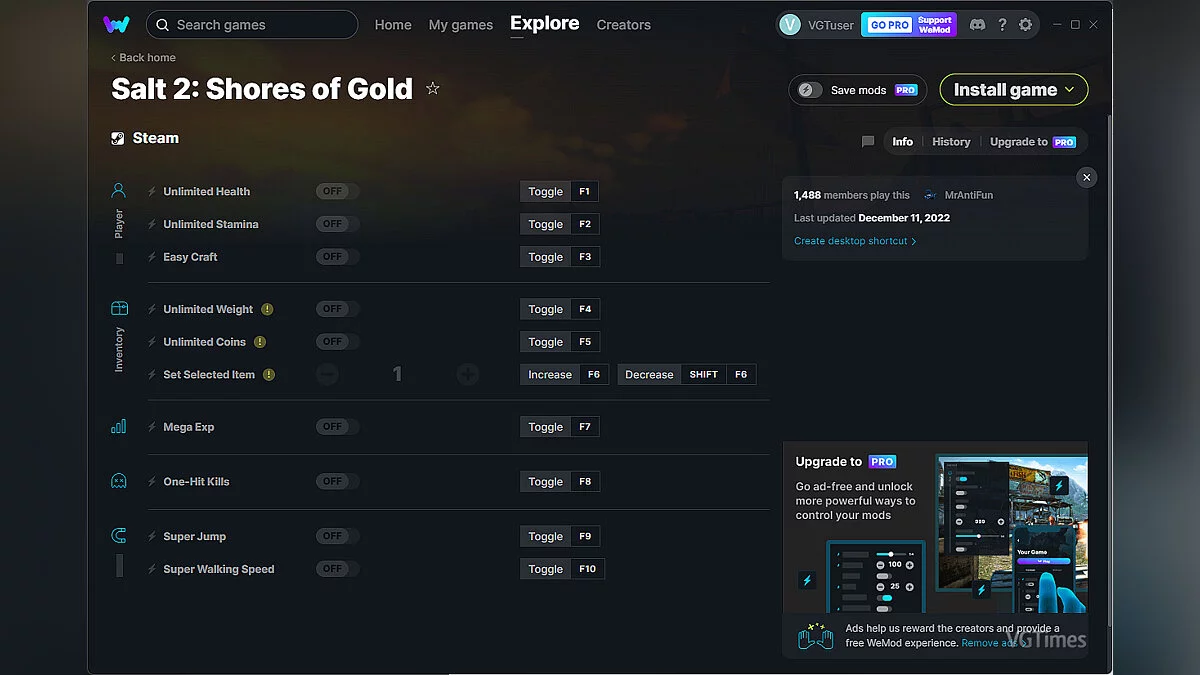This screenshot has height=675, width=1200.
Task: Switch to the History tab
Action: tap(950, 141)
